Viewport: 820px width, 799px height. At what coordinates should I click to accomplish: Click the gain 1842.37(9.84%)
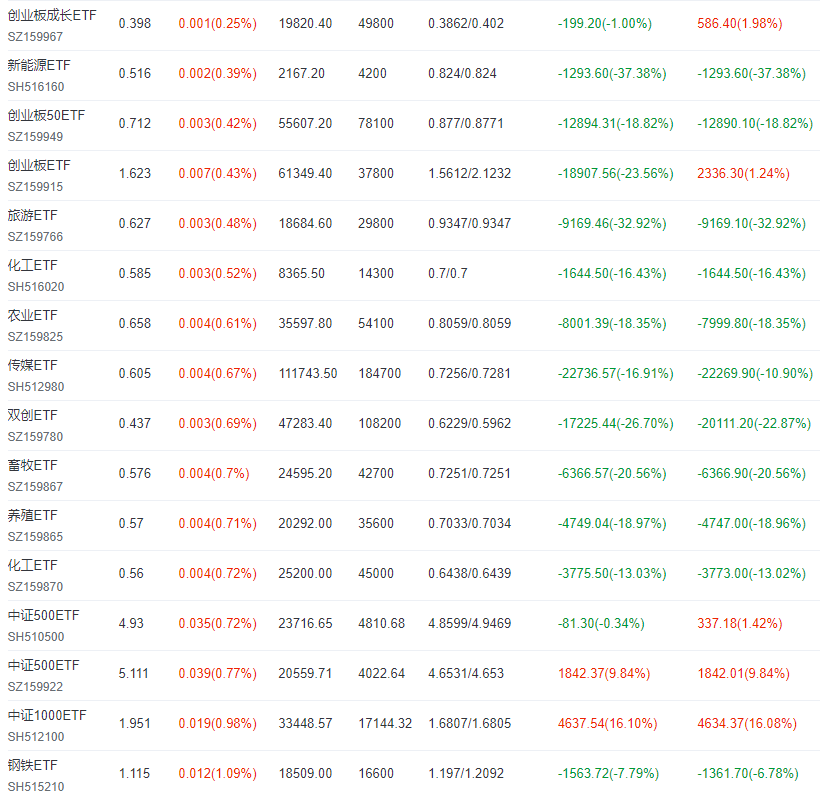[604, 674]
